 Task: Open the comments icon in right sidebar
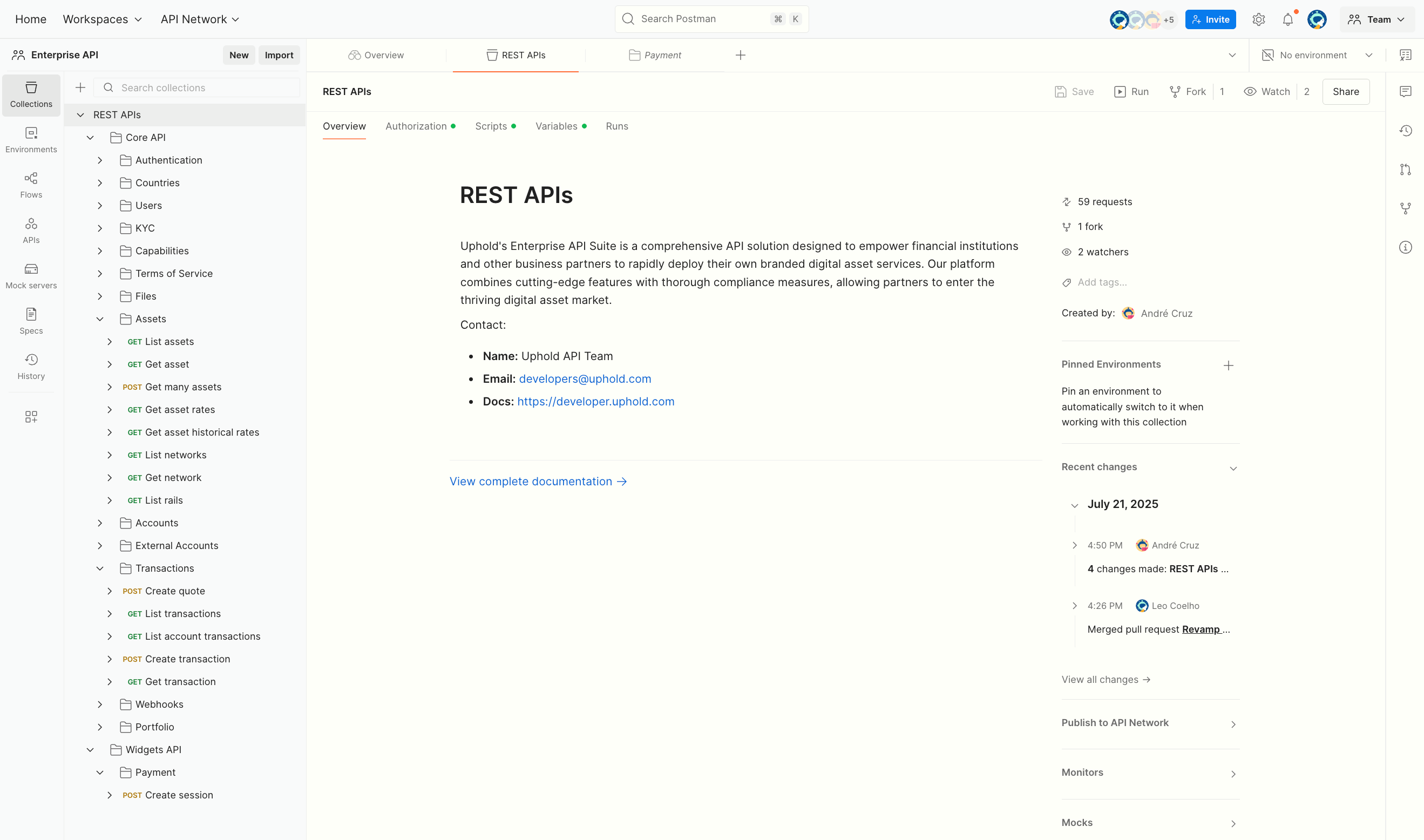[1405, 92]
